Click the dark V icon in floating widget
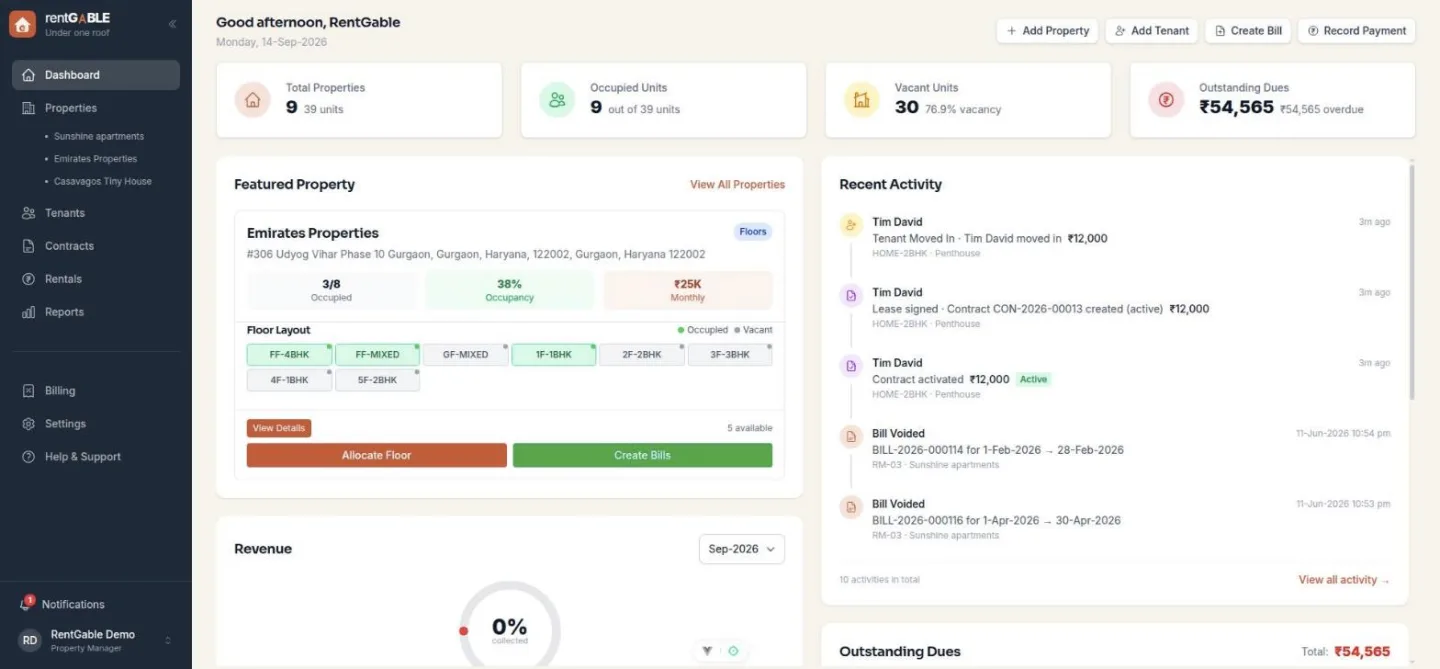This screenshot has width=1440, height=669. [707, 651]
